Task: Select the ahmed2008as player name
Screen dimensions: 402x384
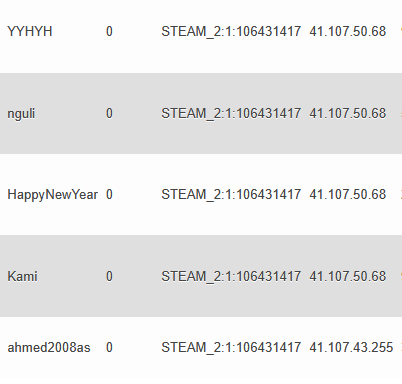Action: 49,348
